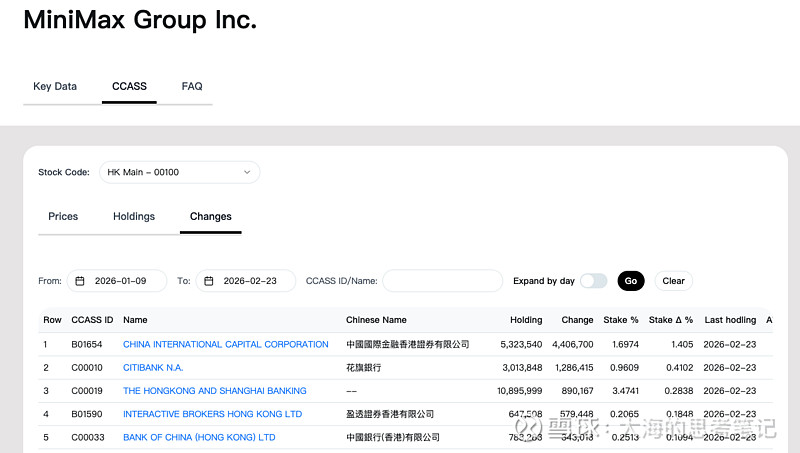Switch to the Prices sub-tab
Viewport: 800px width, 453px height.
point(63,216)
